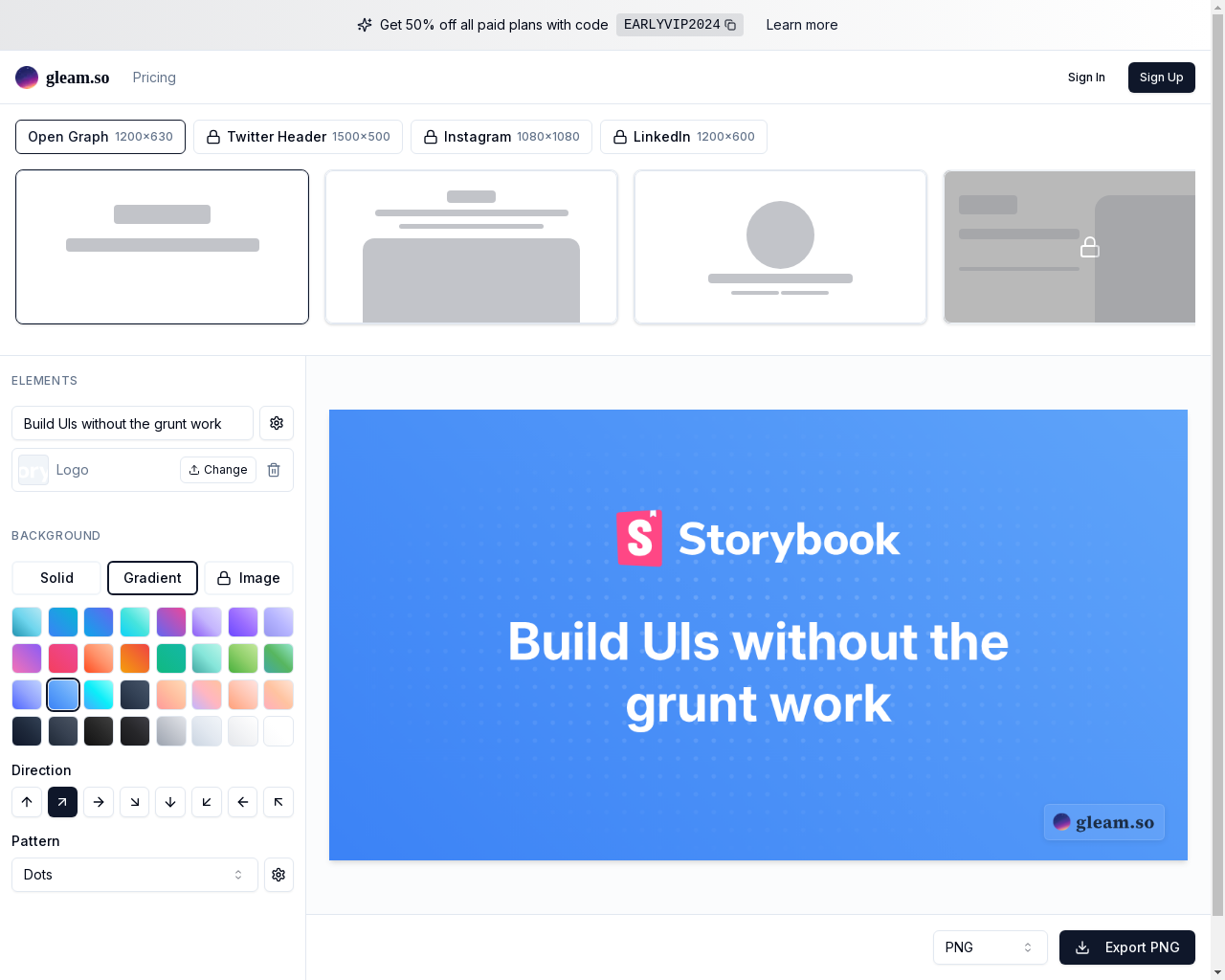
Task: Open pattern settings gear next to Dots
Action: pos(278,875)
